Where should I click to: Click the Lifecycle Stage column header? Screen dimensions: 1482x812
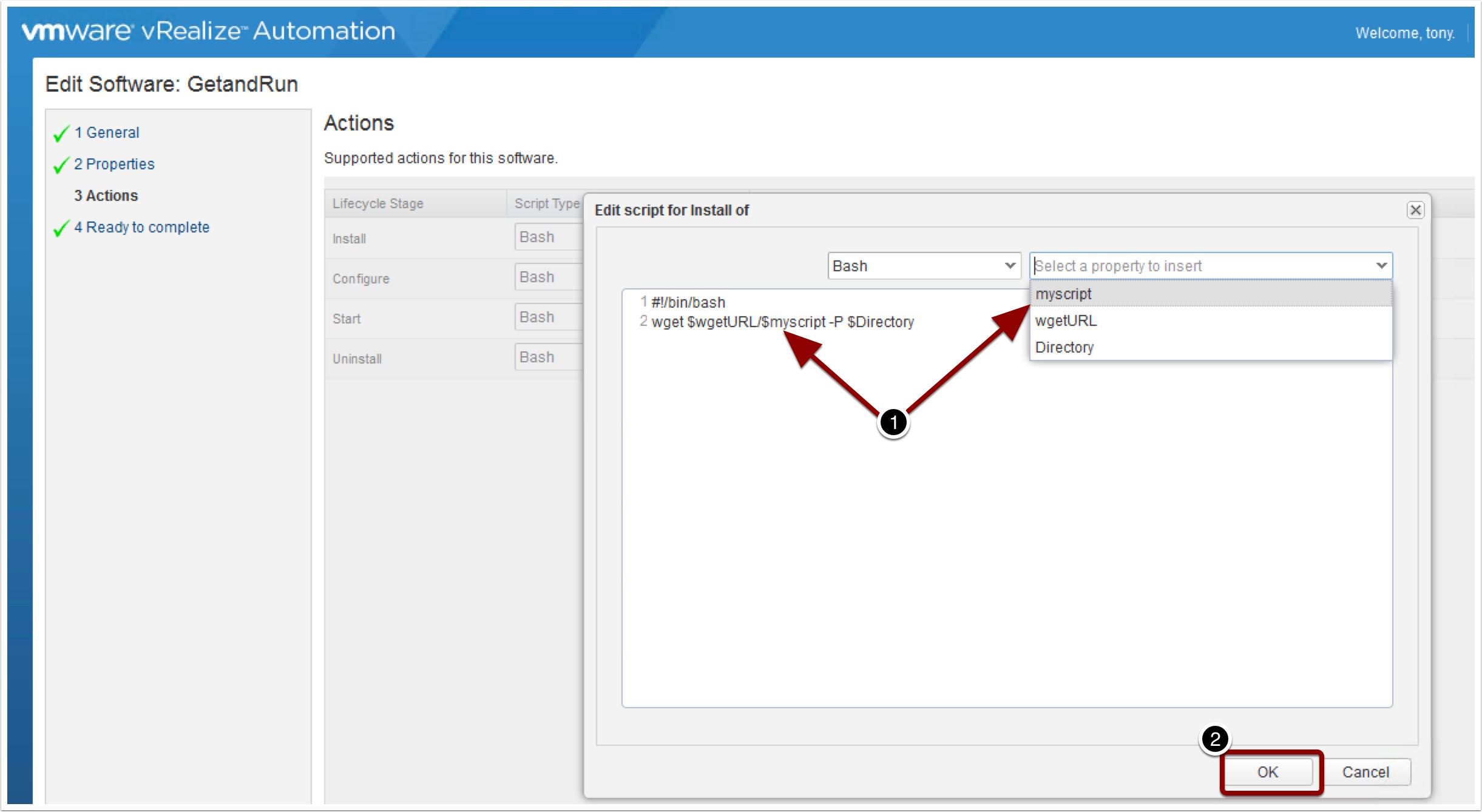click(x=378, y=203)
